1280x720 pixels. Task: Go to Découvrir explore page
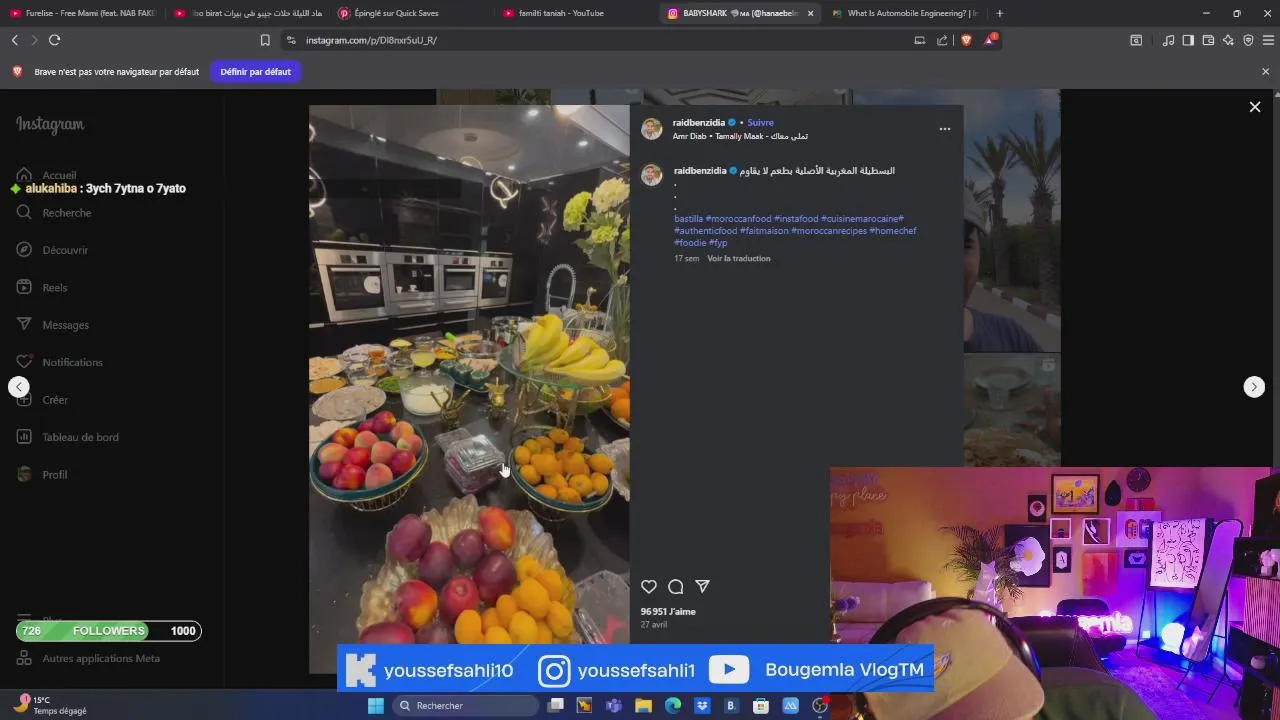pyautogui.click(x=52, y=250)
